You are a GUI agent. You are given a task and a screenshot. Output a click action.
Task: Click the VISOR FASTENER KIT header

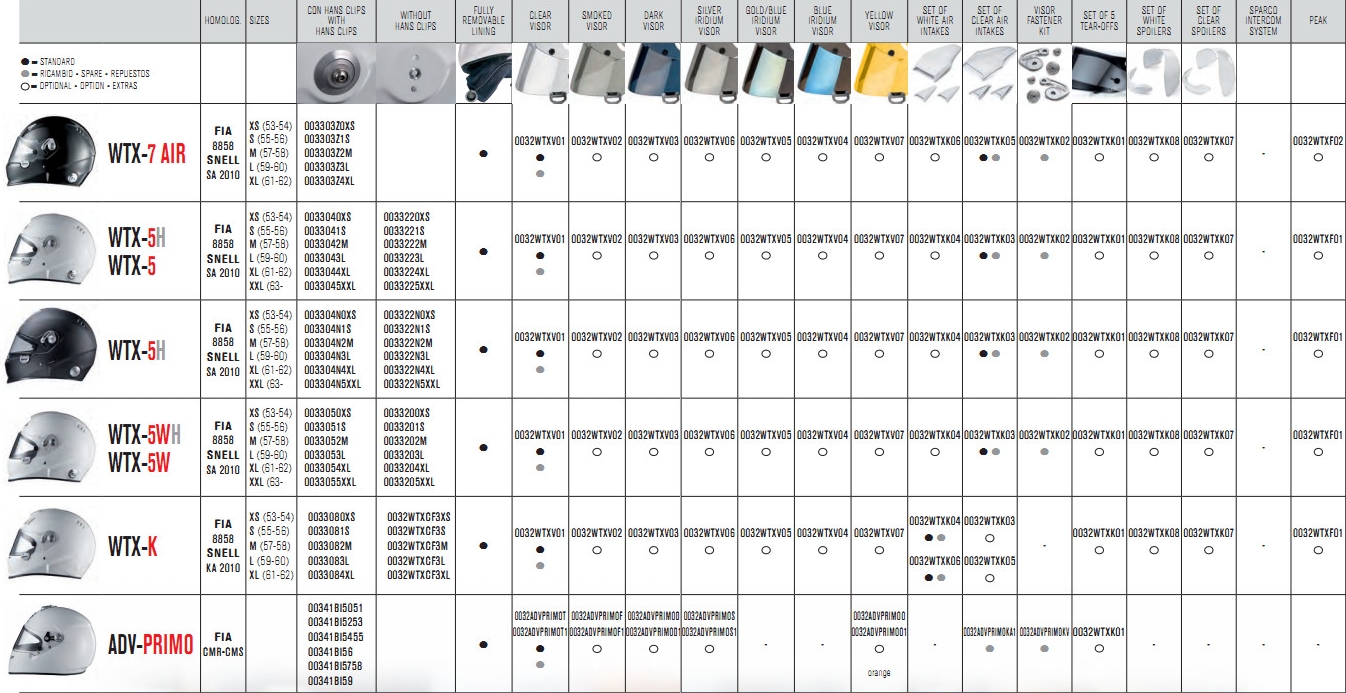tap(1044, 20)
